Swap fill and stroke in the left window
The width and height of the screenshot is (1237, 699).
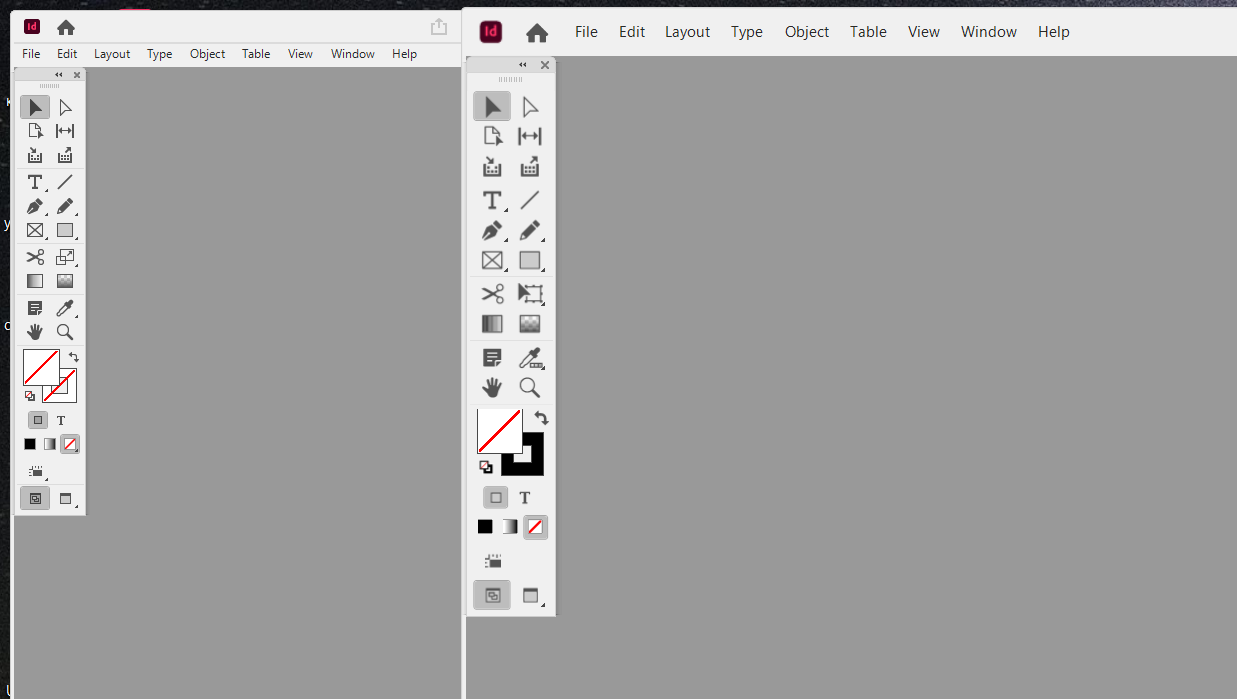(73, 357)
